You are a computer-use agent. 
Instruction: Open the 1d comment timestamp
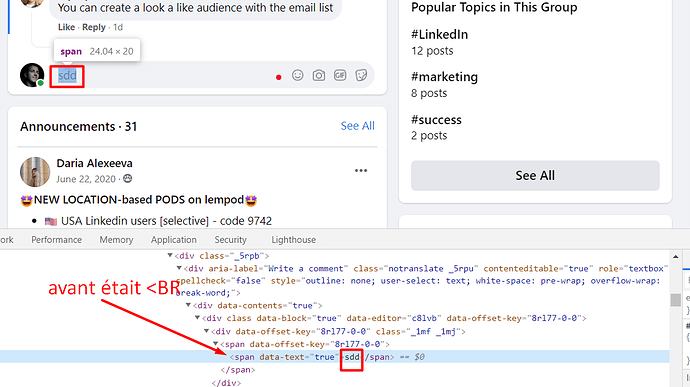[x=118, y=27]
